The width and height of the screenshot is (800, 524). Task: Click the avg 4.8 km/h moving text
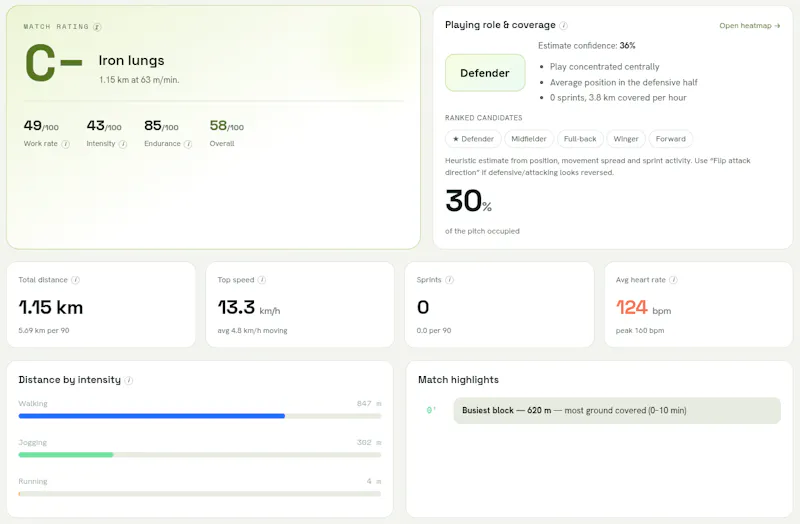coord(252,331)
